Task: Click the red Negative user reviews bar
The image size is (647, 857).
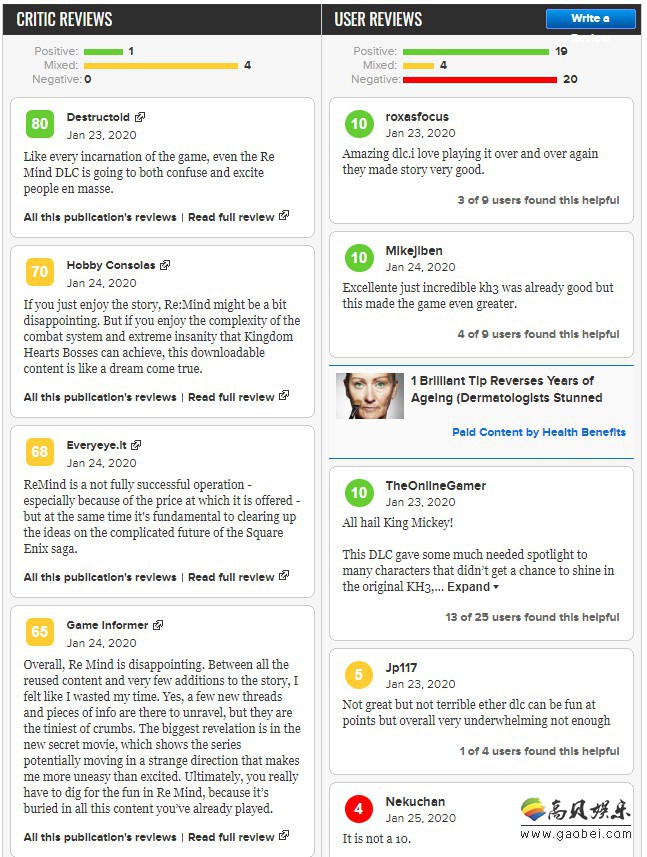Action: pyautogui.click(x=480, y=79)
